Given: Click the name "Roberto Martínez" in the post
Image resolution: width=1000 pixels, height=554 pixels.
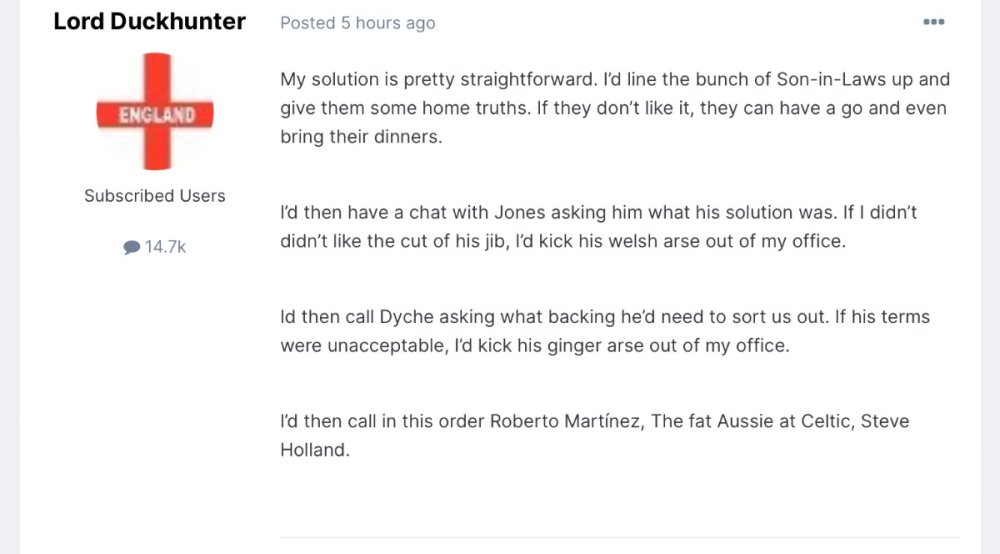Looking at the screenshot, I should click(x=565, y=421).
